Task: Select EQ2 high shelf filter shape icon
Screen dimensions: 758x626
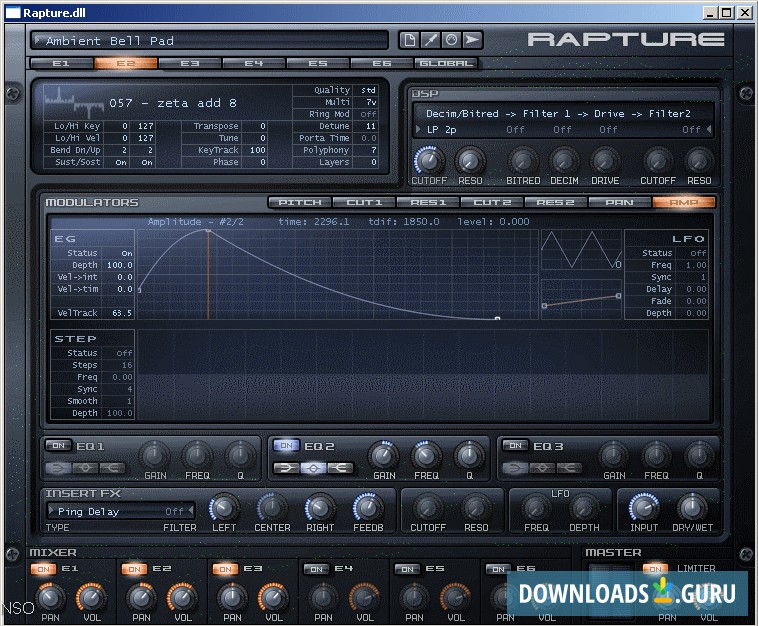Action: pyautogui.click(x=340, y=467)
